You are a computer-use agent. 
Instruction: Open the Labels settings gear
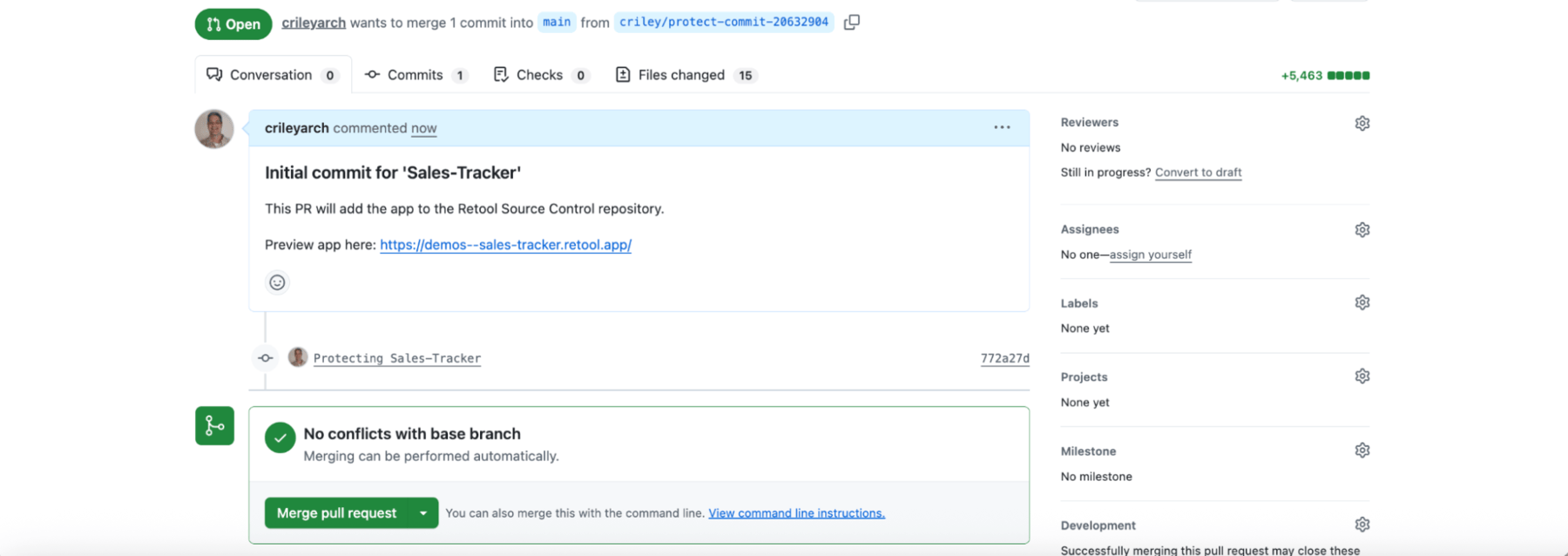1362,302
